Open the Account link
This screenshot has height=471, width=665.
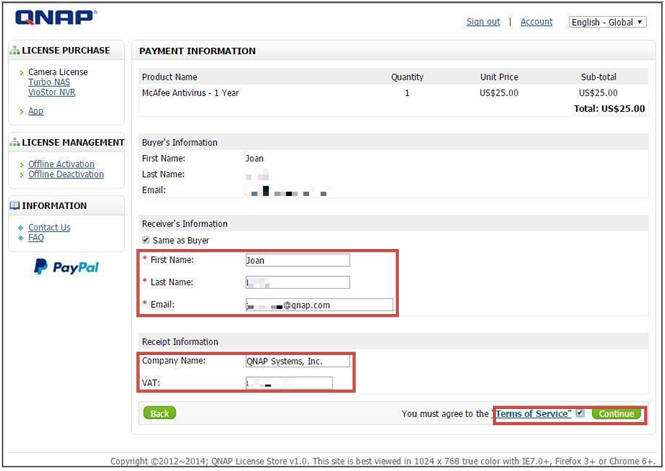(x=536, y=22)
